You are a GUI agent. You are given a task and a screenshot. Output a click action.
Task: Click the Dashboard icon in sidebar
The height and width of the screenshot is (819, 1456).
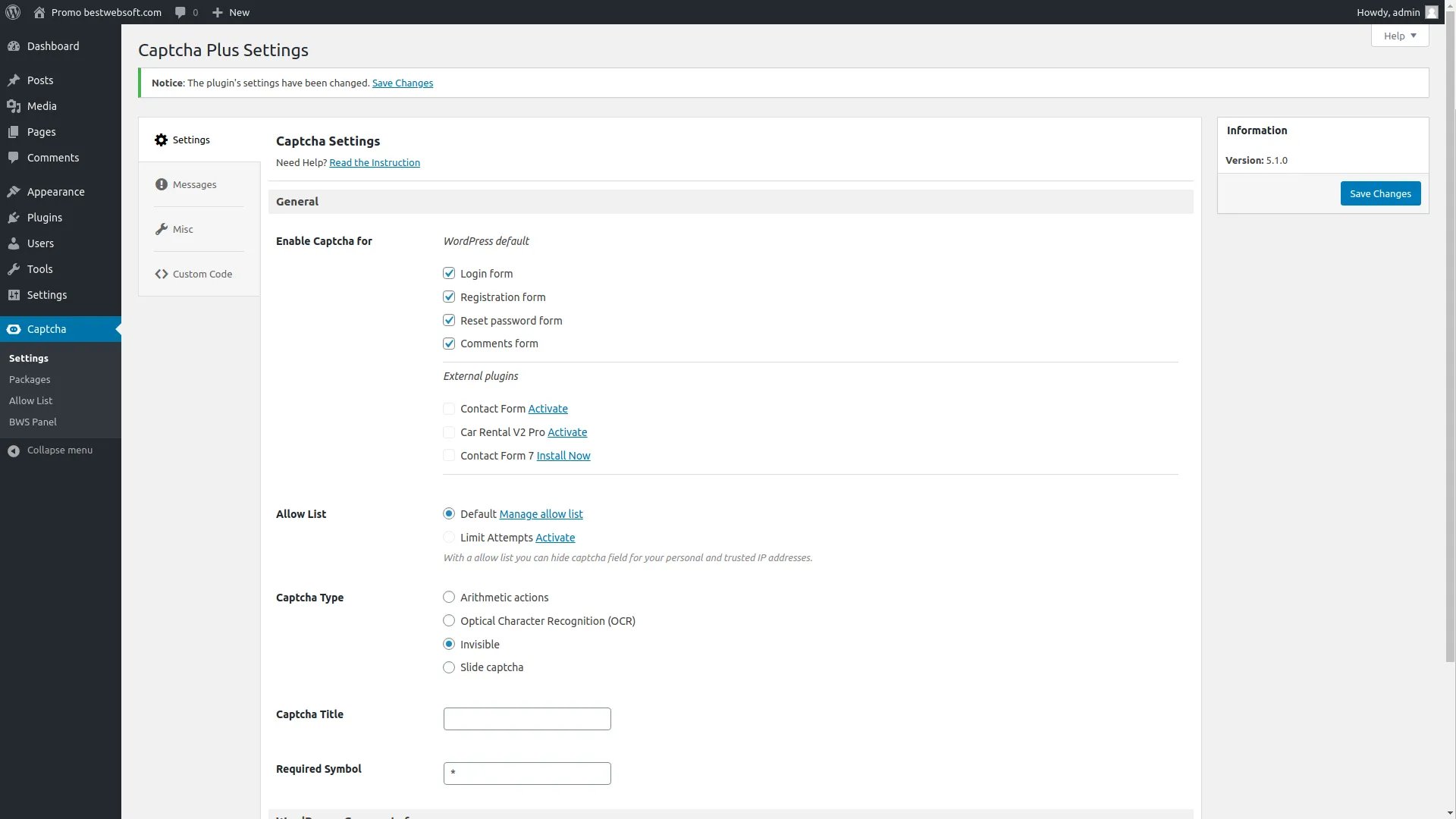pos(14,46)
